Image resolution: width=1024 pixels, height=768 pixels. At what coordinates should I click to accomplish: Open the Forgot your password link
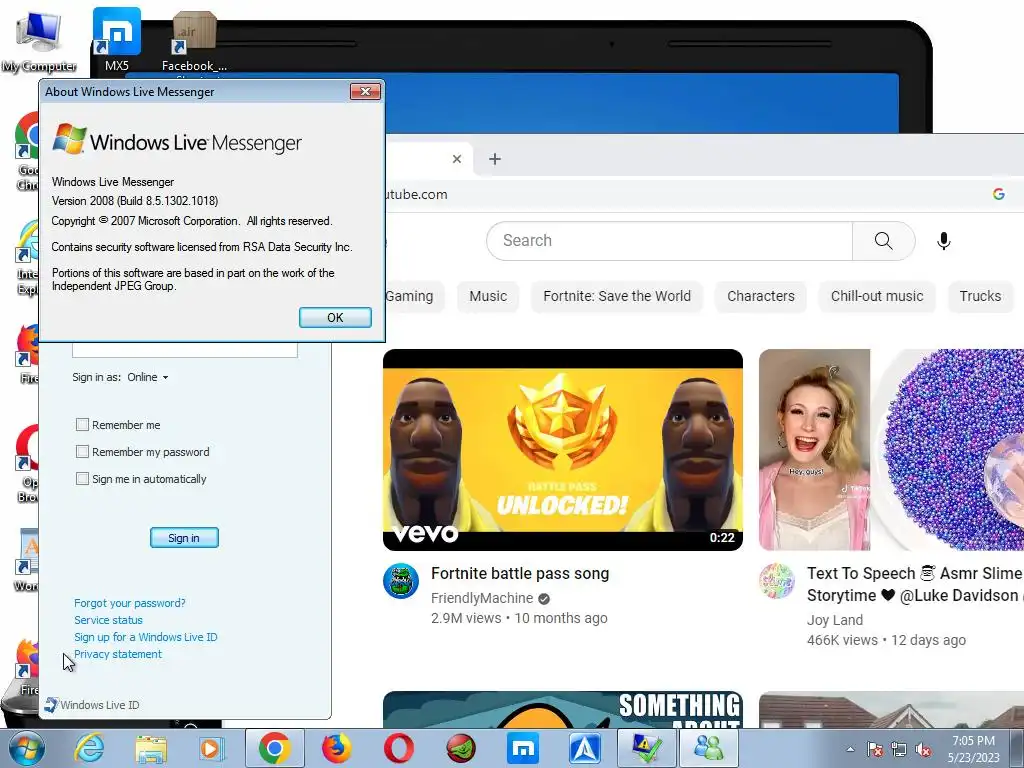point(129,603)
